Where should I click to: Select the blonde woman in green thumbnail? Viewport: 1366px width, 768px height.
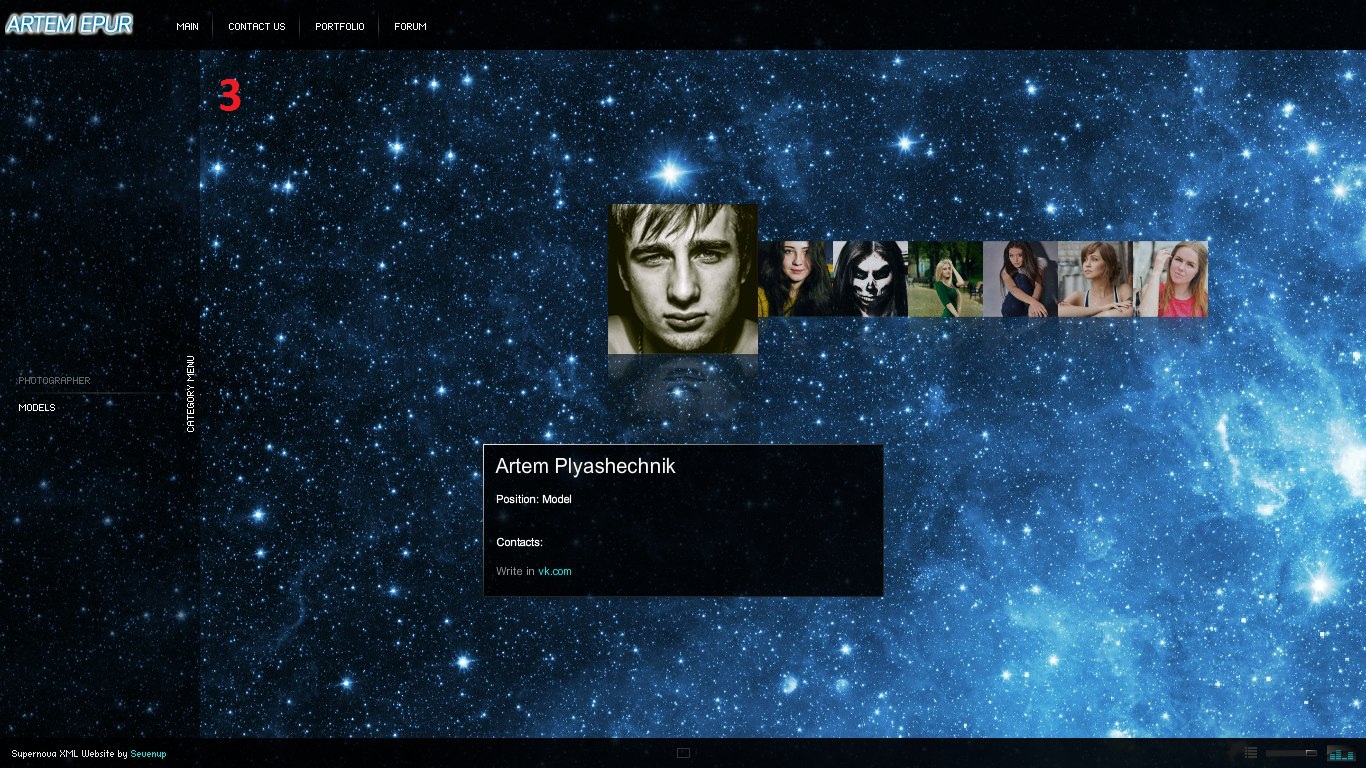pos(945,279)
